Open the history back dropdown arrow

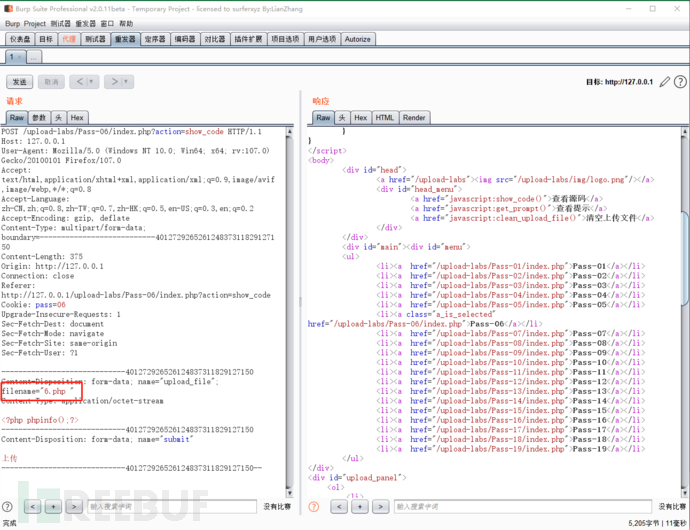[92, 82]
